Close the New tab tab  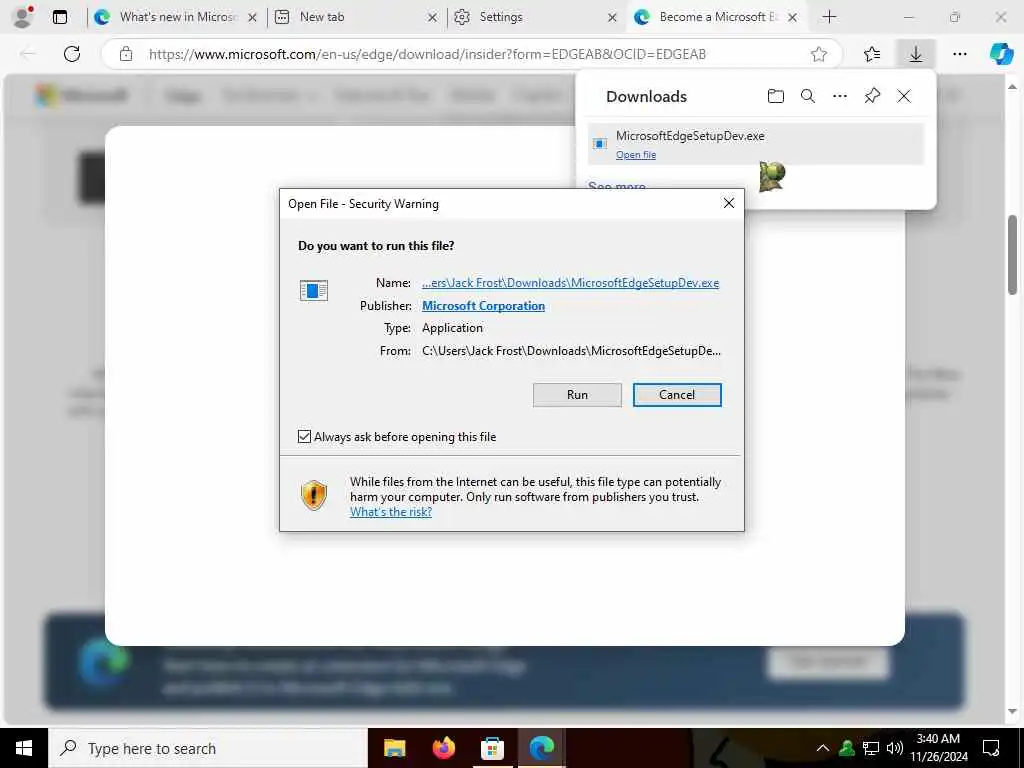point(432,18)
